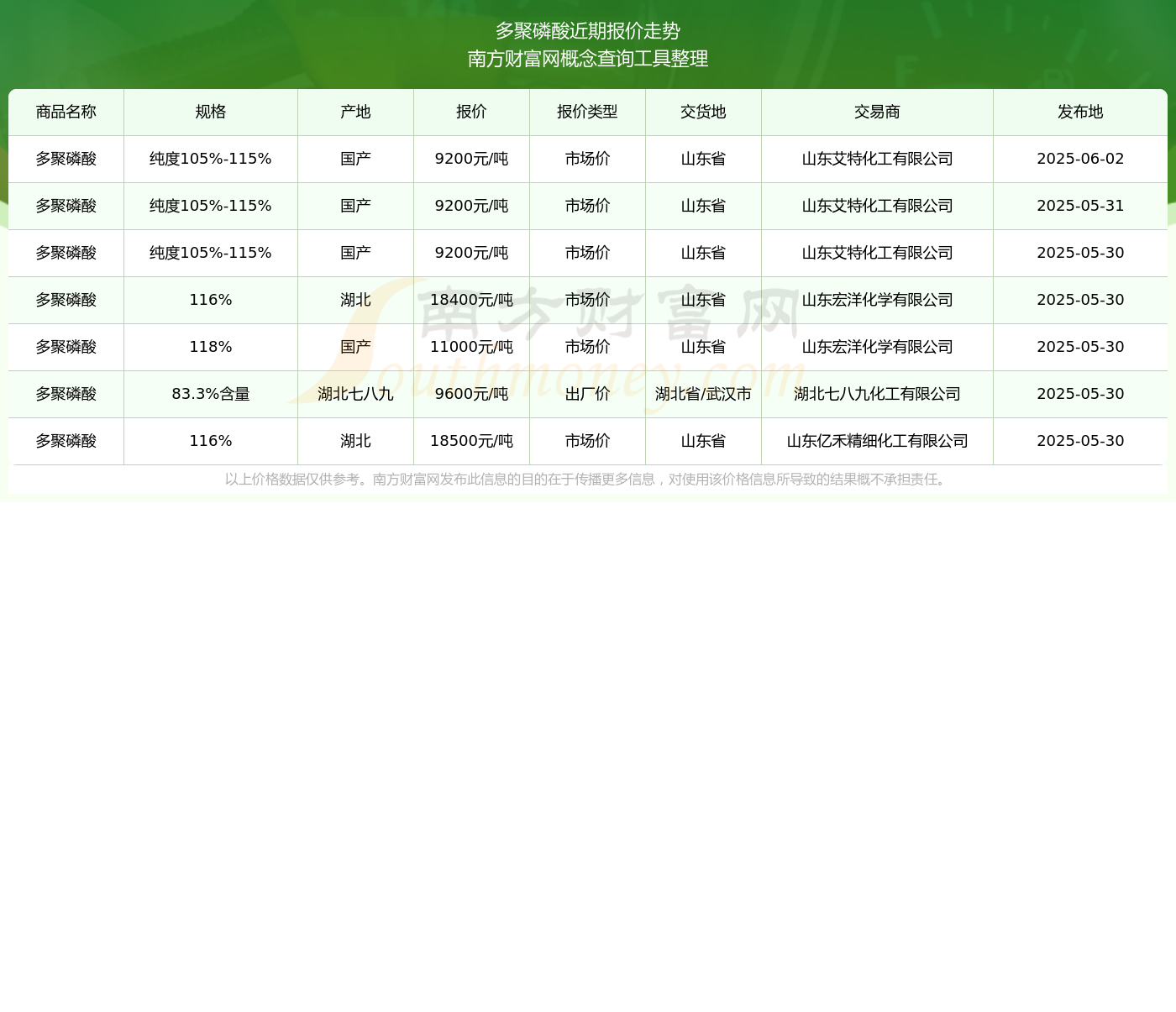Click the 报价 column header

tap(471, 112)
